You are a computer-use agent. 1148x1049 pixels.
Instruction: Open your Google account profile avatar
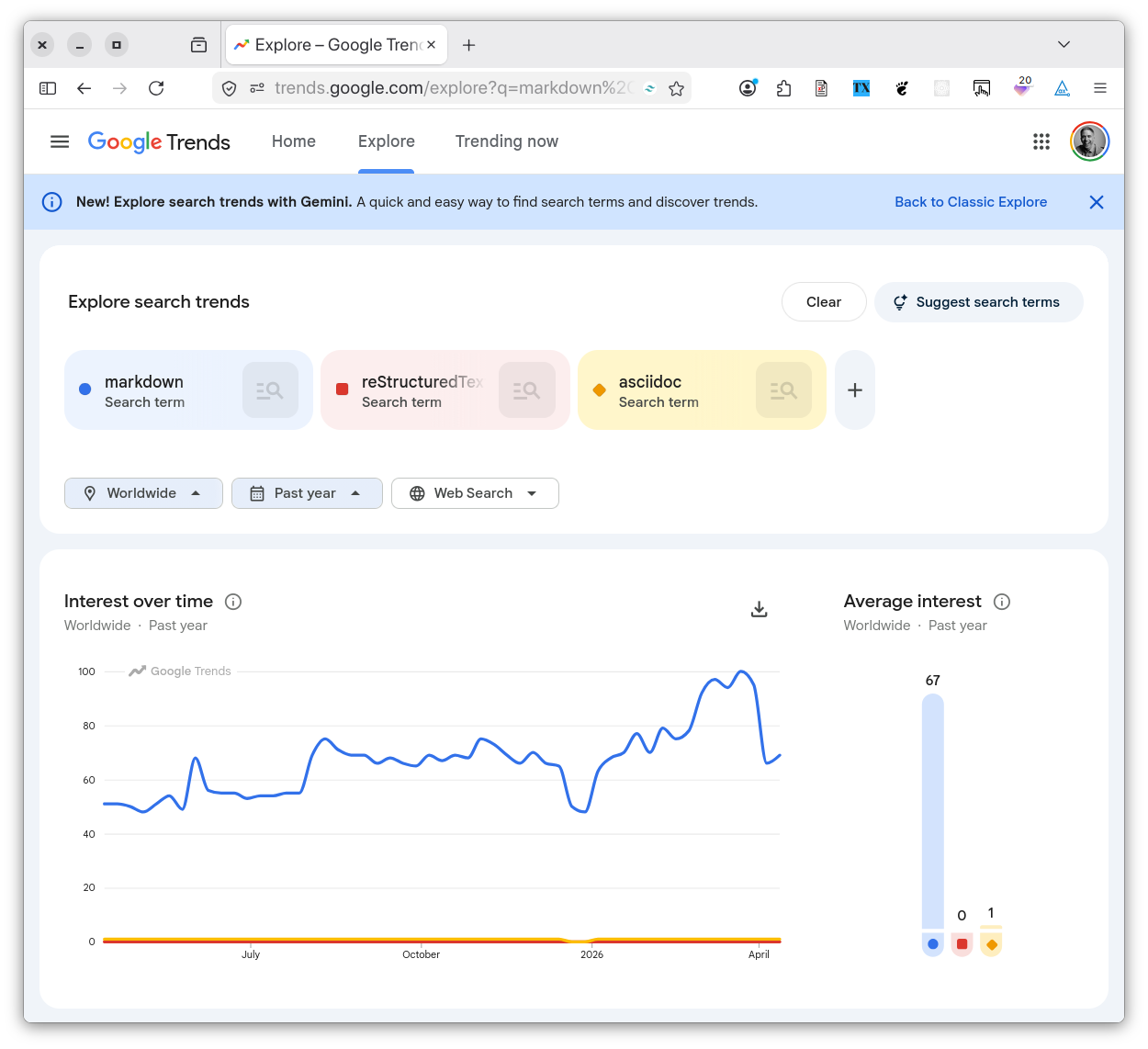(1089, 141)
